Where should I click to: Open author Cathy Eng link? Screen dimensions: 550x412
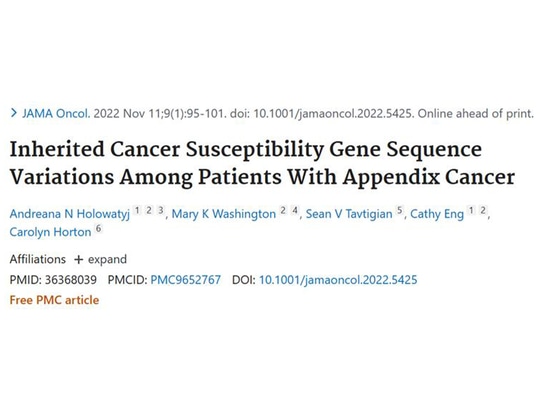437,214
